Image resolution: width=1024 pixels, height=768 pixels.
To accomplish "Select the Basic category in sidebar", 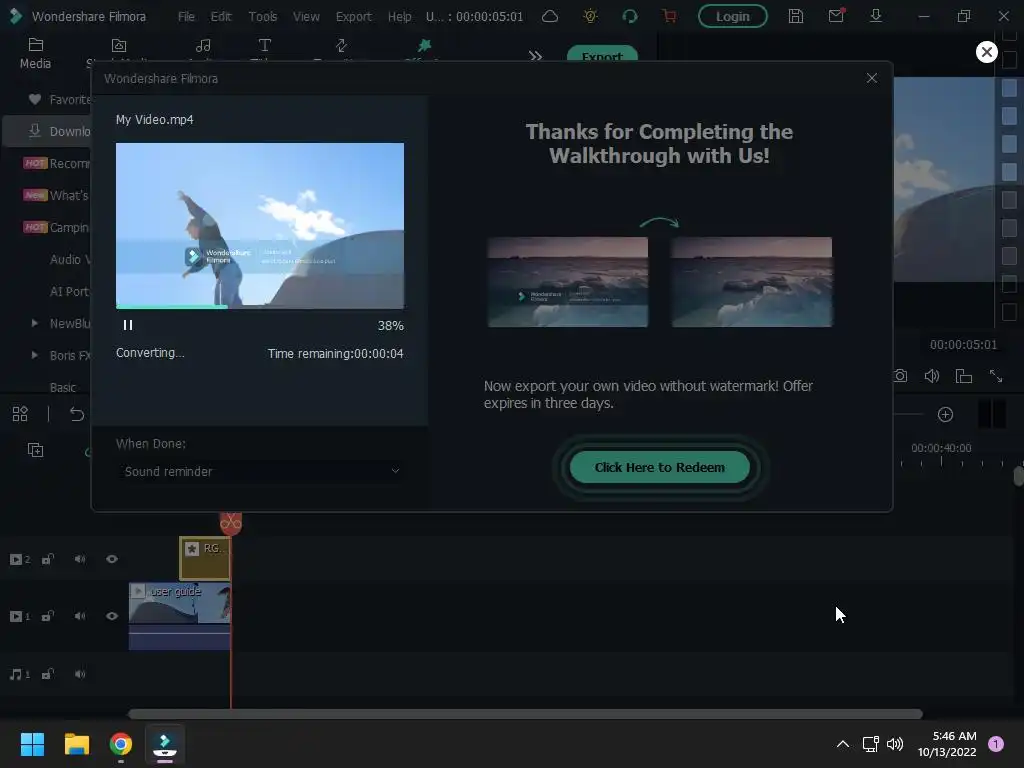I will [x=63, y=387].
